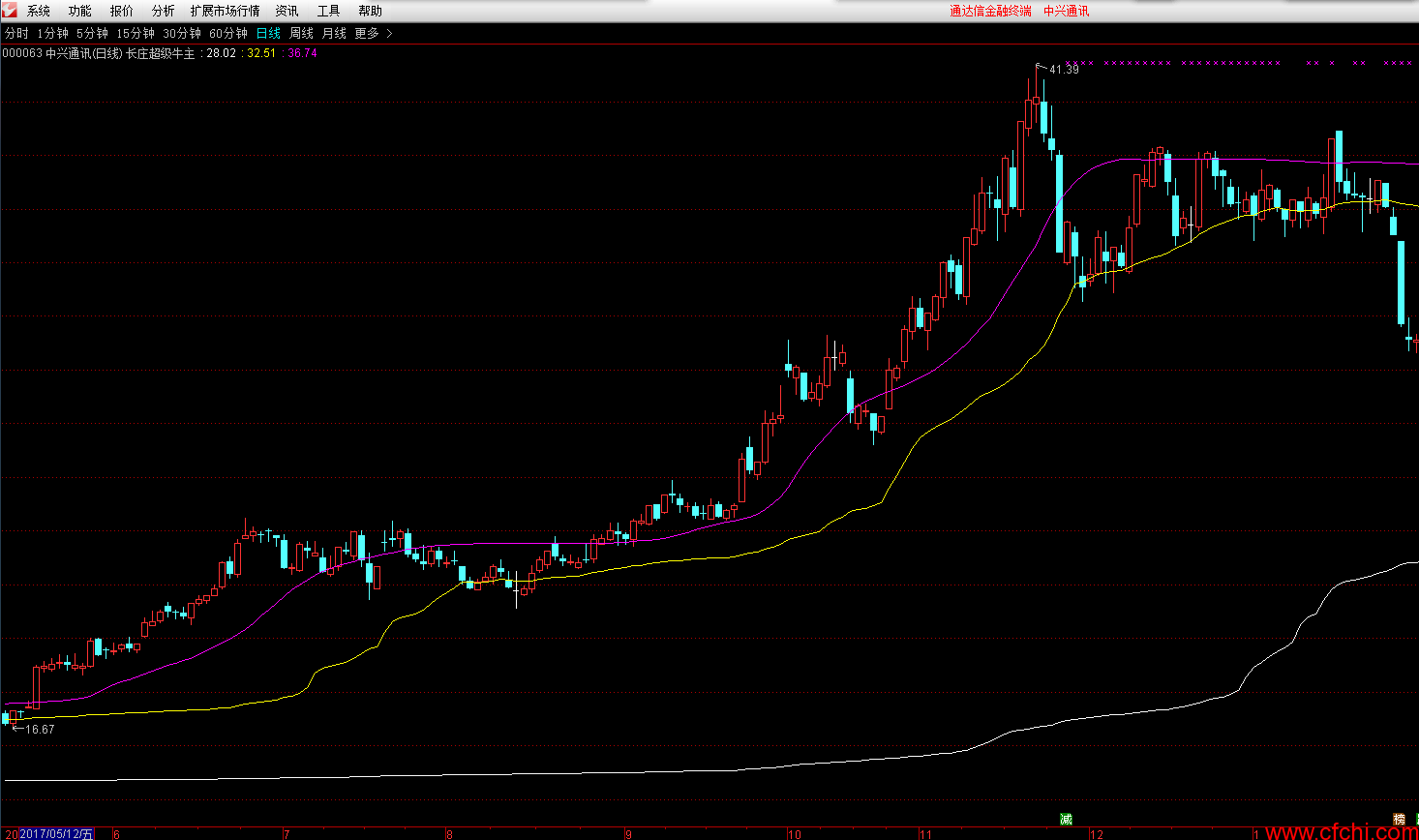Click the month 6 marker on time axis
The height and width of the screenshot is (840, 1419).
tap(116, 834)
